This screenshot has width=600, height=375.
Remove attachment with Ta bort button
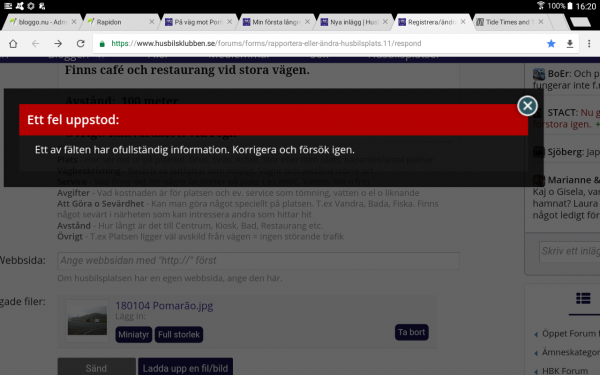click(411, 332)
